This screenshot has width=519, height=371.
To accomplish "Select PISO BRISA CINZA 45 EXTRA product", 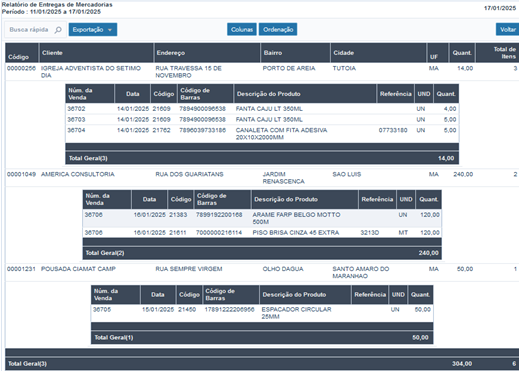I will [x=296, y=233].
